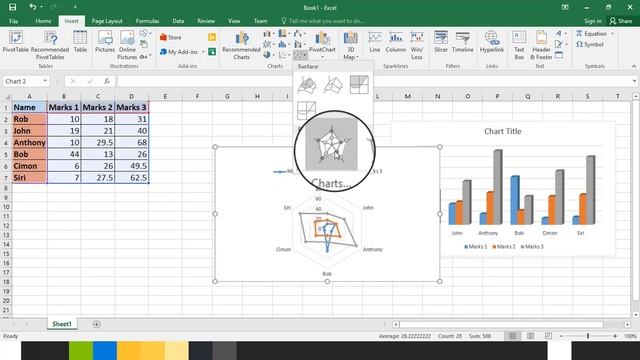Collapse the ribbon

633,66
